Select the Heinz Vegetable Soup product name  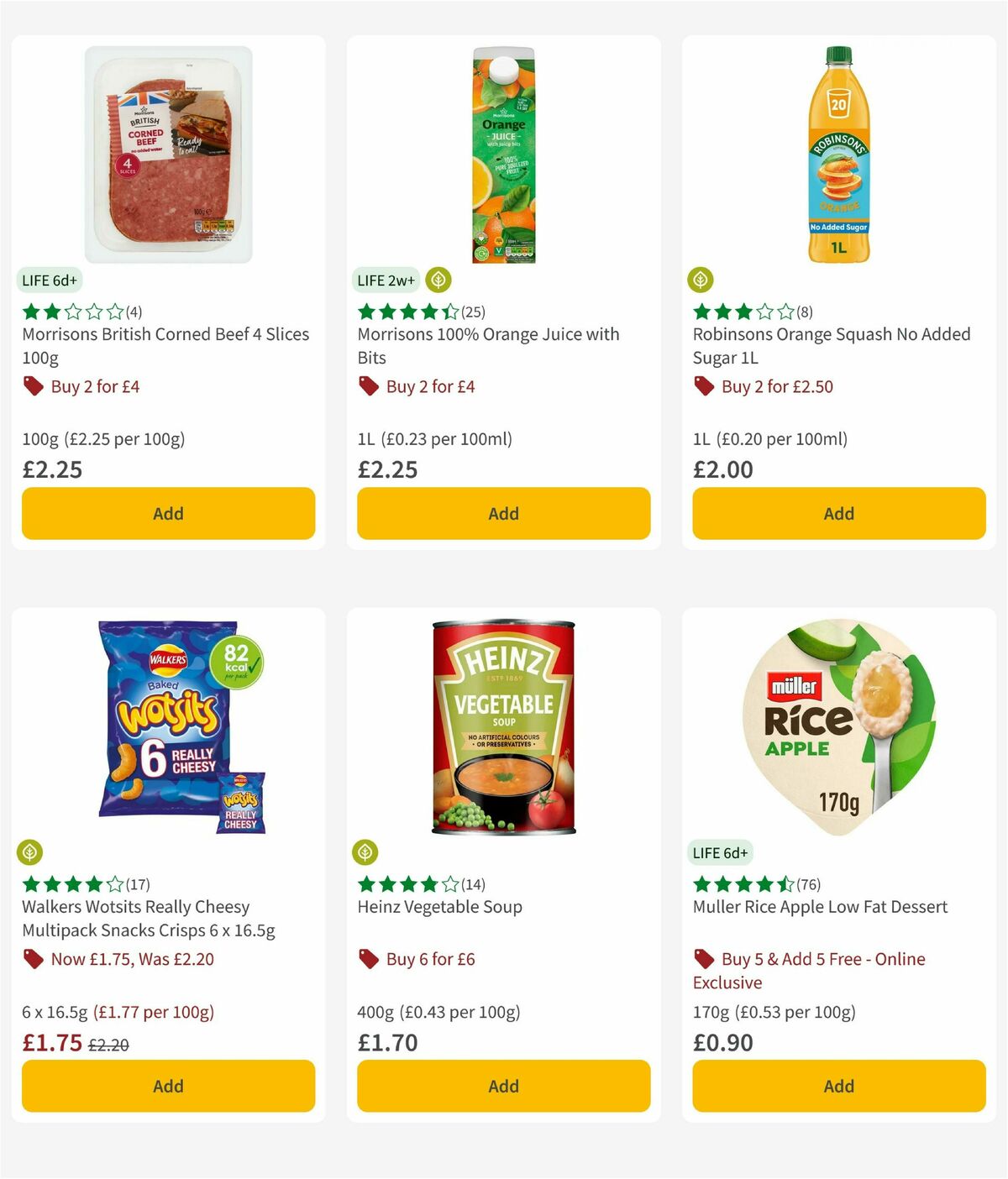pos(439,907)
